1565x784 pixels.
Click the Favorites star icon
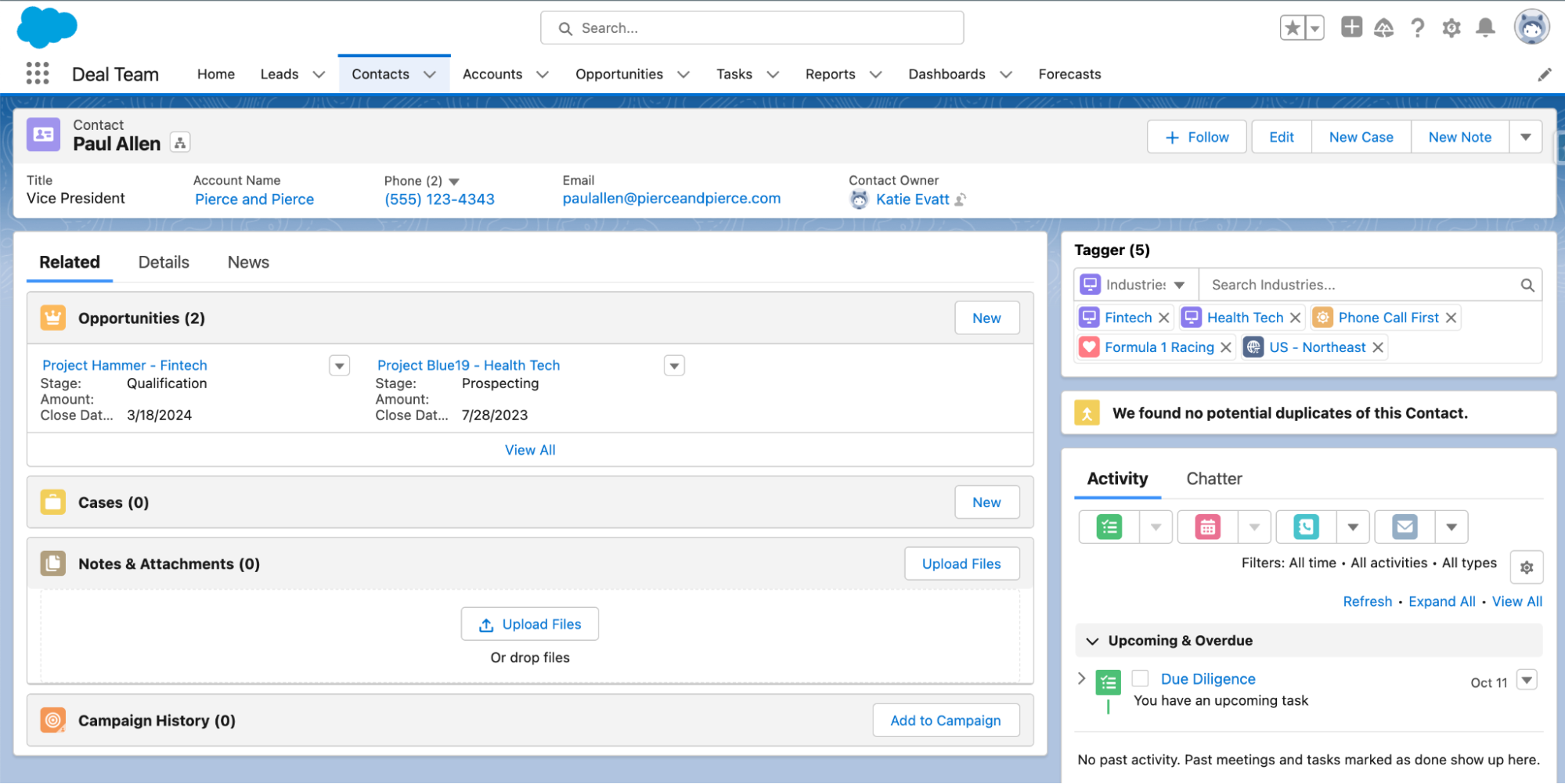coord(1293,28)
